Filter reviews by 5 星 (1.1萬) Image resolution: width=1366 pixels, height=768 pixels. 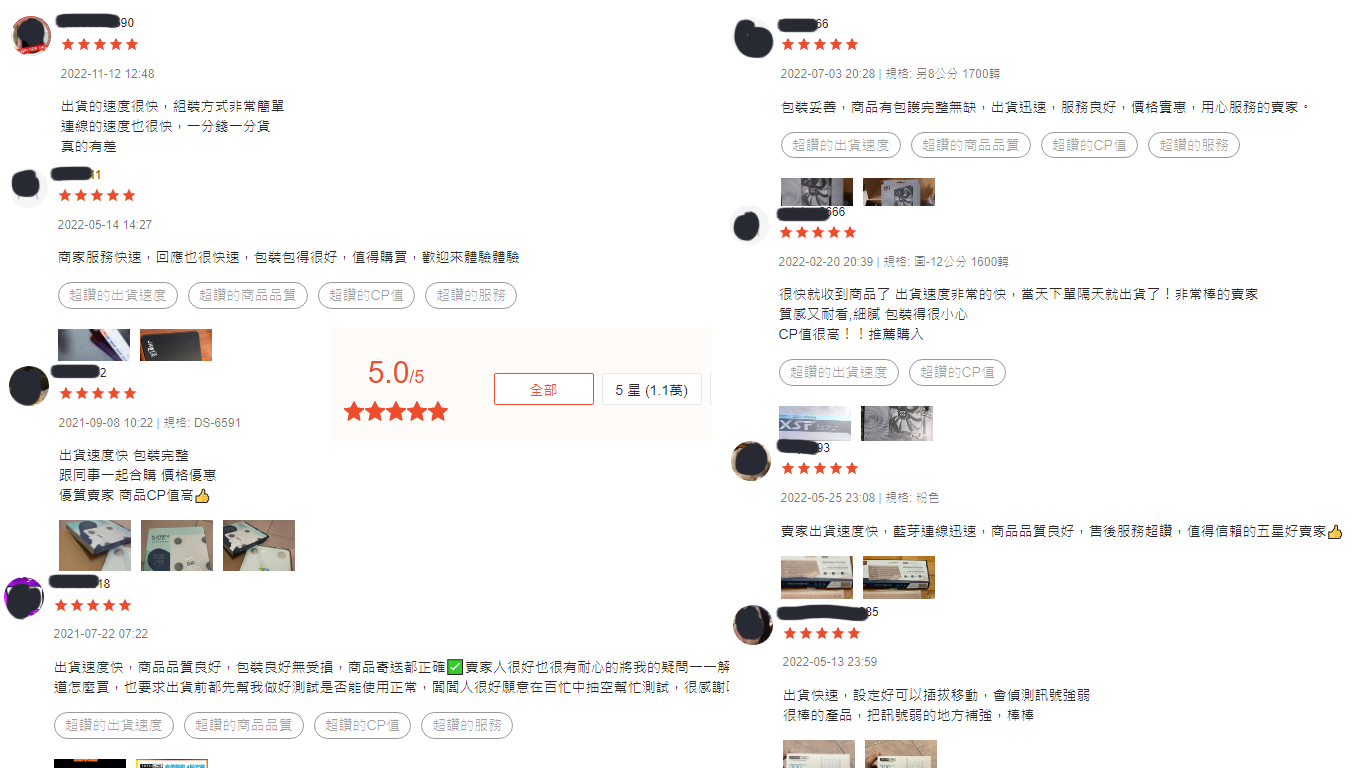(651, 389)
